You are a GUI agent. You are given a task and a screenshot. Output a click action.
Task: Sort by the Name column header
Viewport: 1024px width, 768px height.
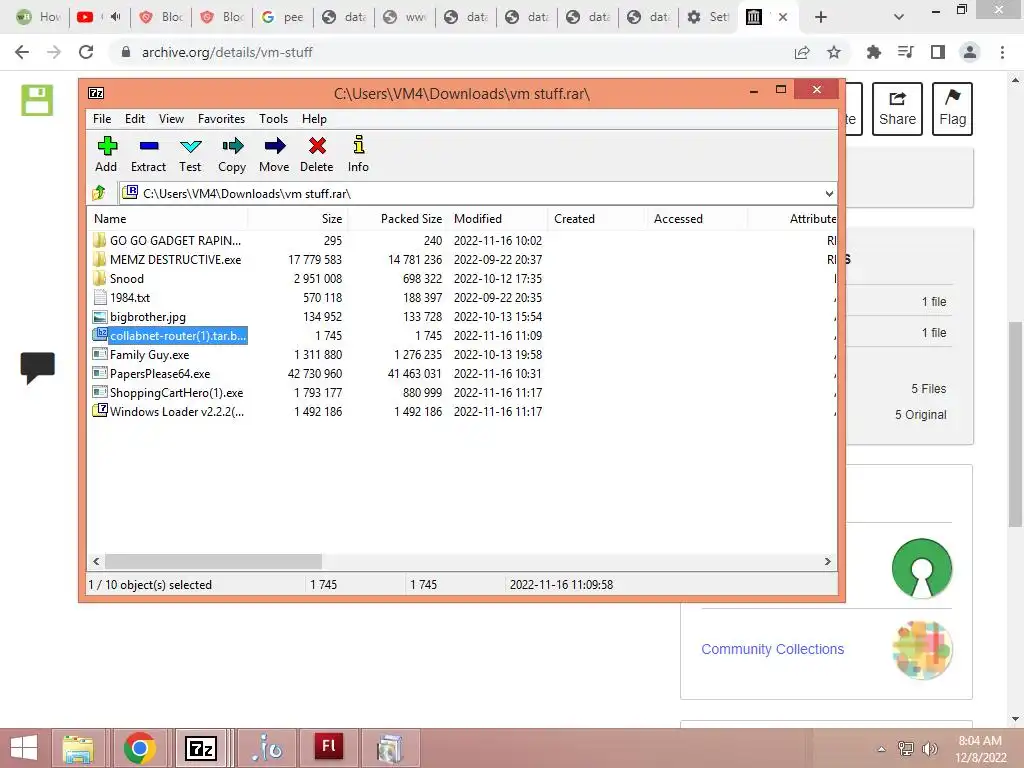pyautogui.click(x=168, y=219)
